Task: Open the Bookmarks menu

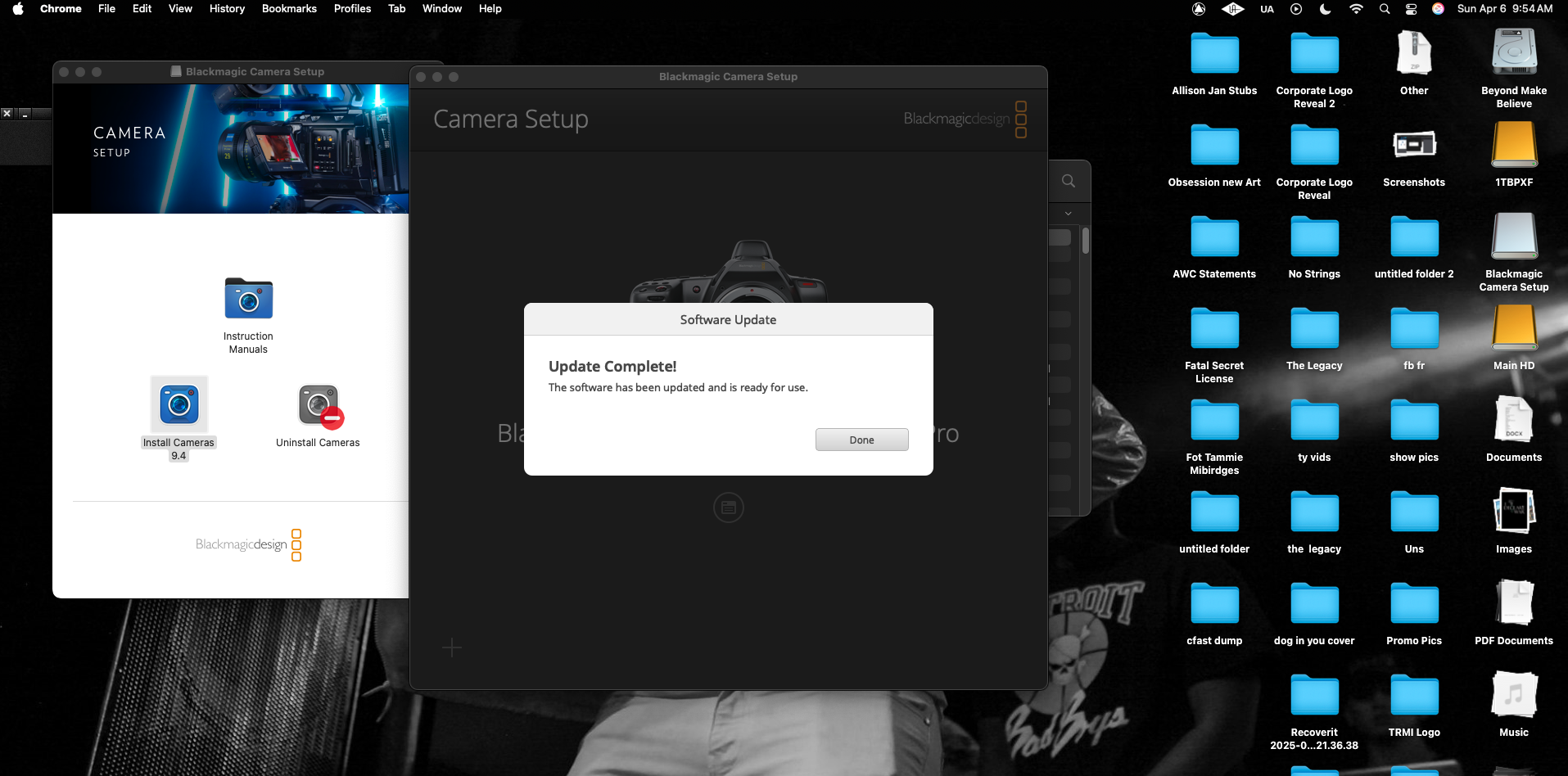Action: [289, 8]
